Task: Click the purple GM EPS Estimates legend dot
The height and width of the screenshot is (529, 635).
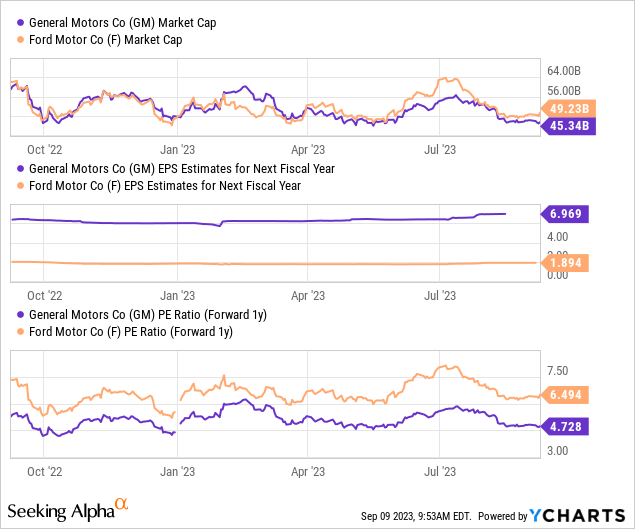Action: point(22,168)
